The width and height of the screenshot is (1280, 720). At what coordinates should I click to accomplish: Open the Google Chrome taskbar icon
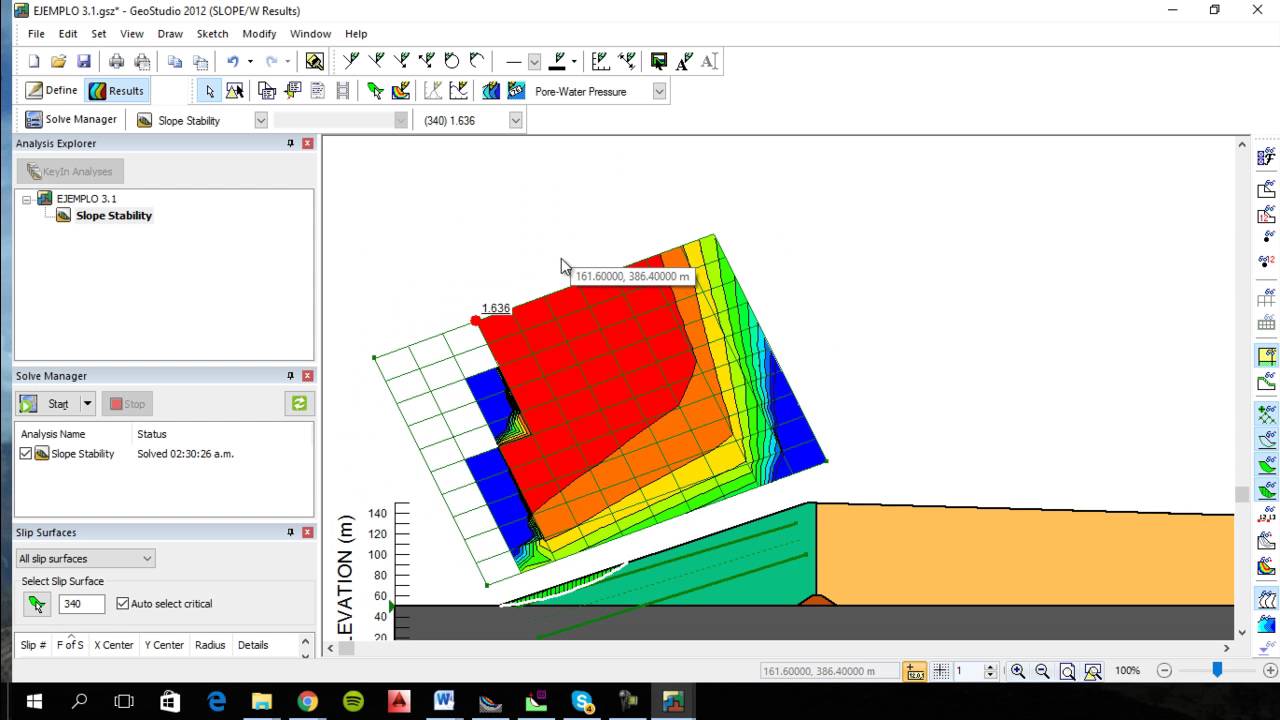(x=307, y=702)
